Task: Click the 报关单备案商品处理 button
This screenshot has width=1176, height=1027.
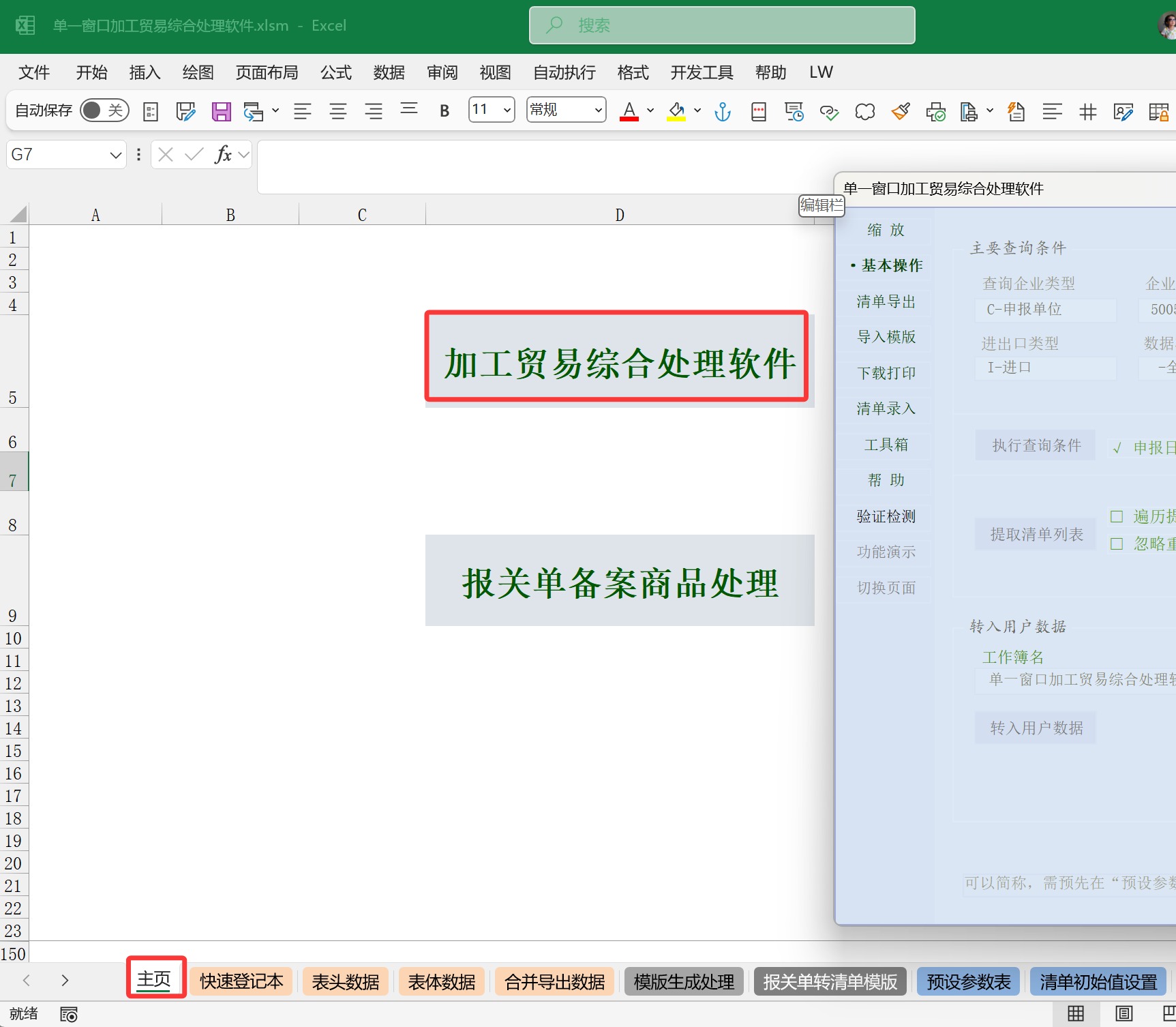Action: (620, 580)
